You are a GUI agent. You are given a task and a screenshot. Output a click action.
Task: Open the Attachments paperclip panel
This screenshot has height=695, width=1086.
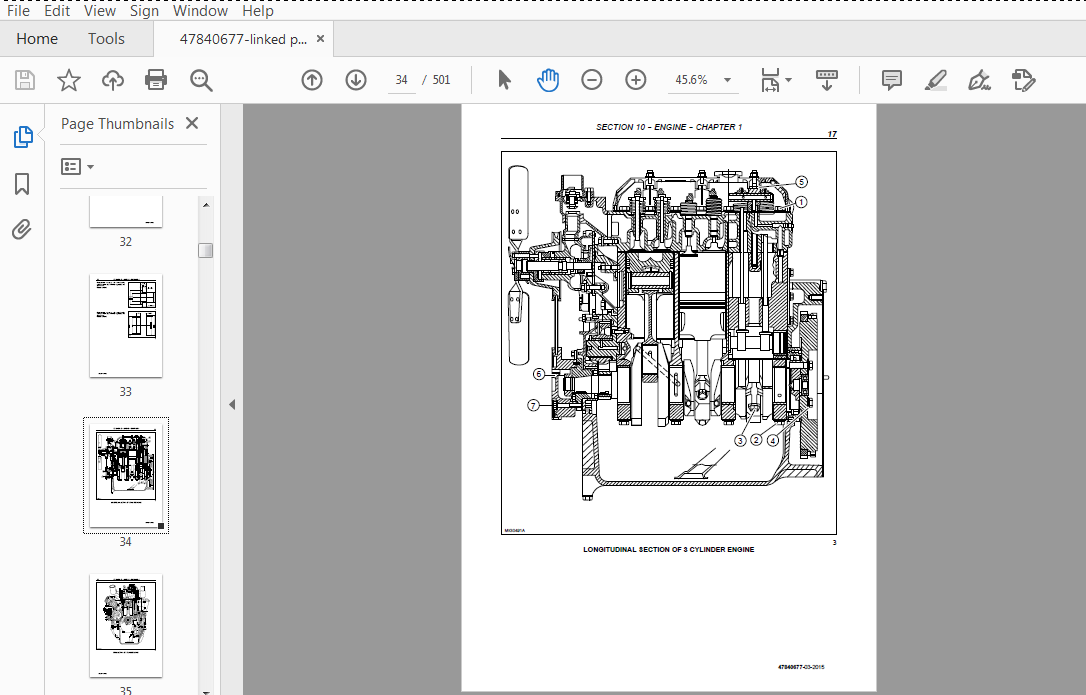(x=22, y=229)
